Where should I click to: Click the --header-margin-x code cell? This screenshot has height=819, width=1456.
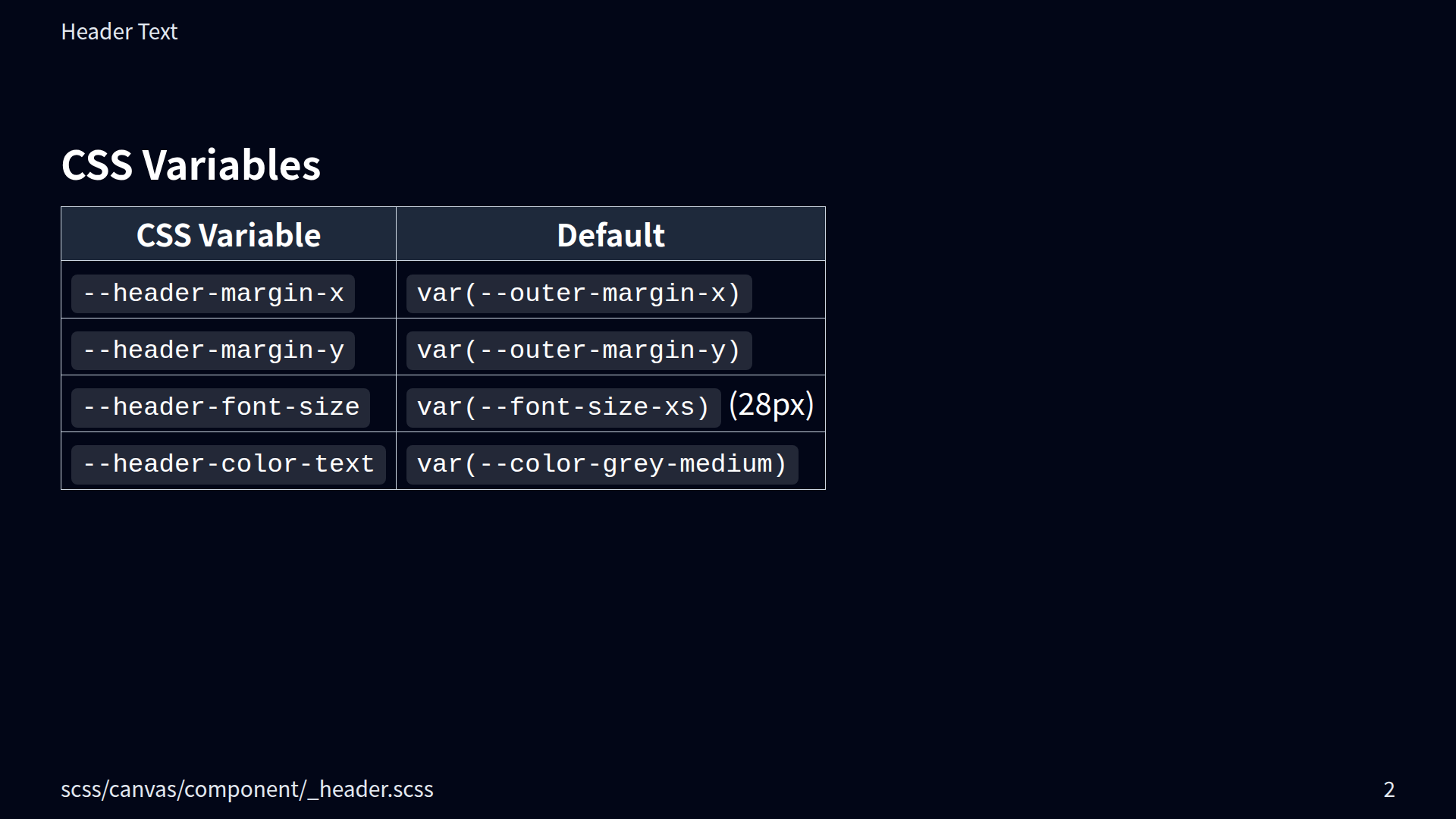213,293
